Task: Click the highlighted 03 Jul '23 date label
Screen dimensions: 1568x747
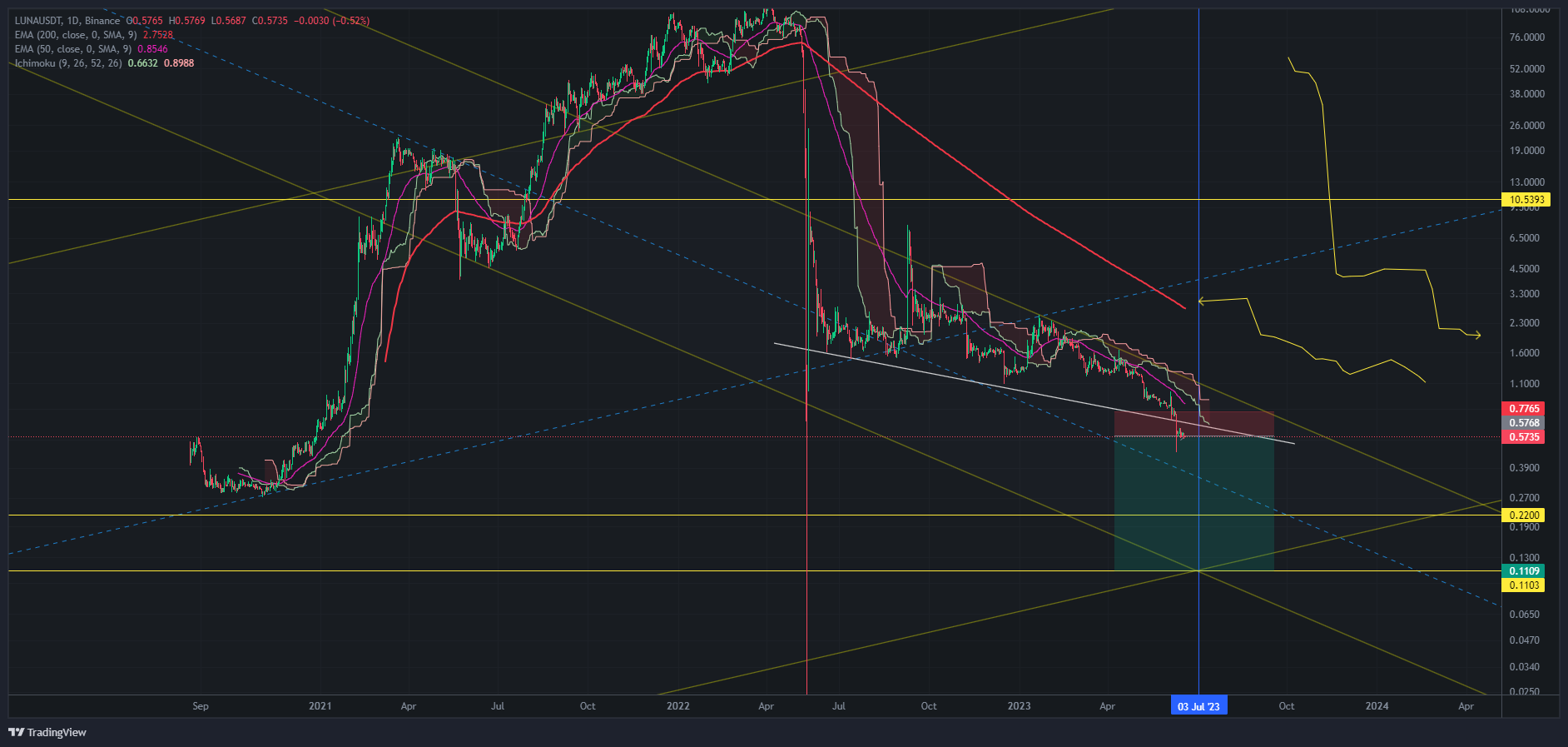Action: click(1198, 706)
